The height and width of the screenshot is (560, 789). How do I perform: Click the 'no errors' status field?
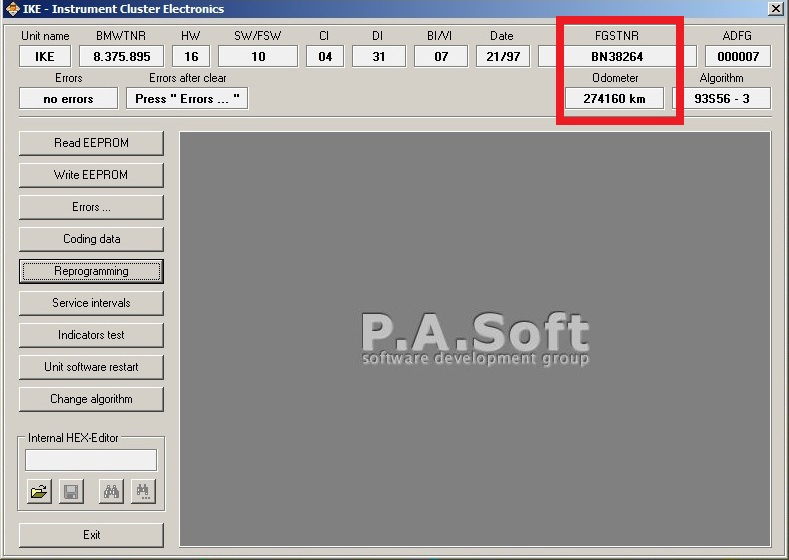pyautogui.click(x=68, y=99)
